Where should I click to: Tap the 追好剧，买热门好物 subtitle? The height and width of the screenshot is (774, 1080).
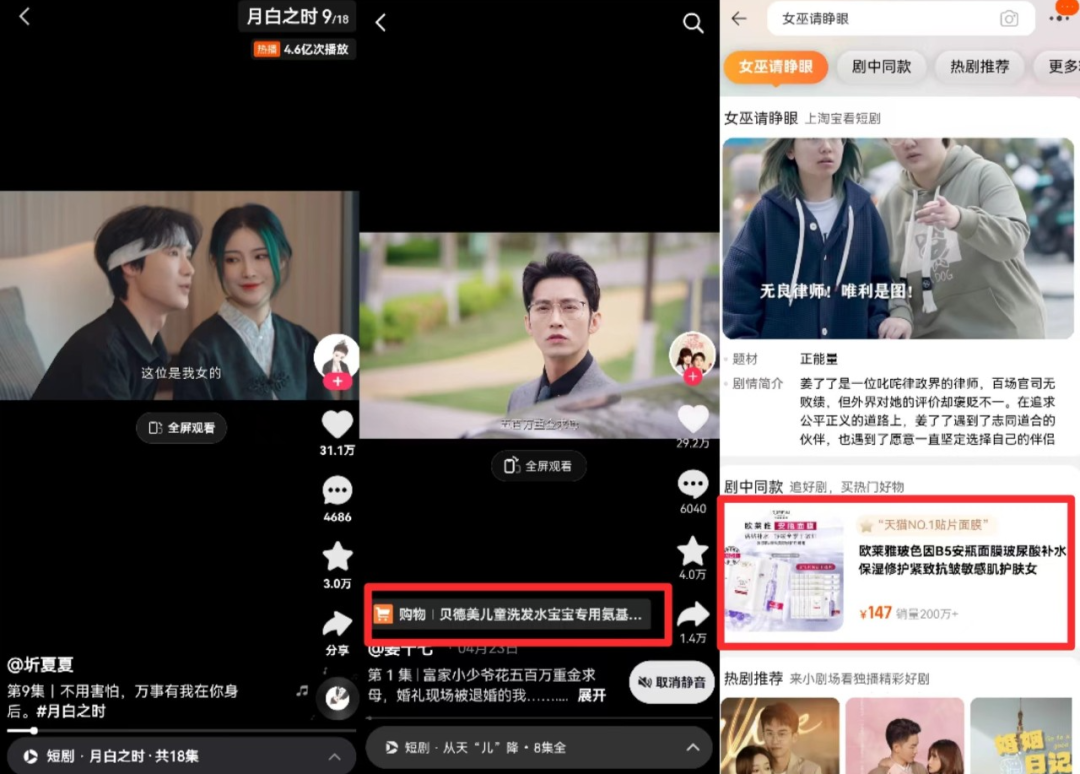click(x=847, y=488)
